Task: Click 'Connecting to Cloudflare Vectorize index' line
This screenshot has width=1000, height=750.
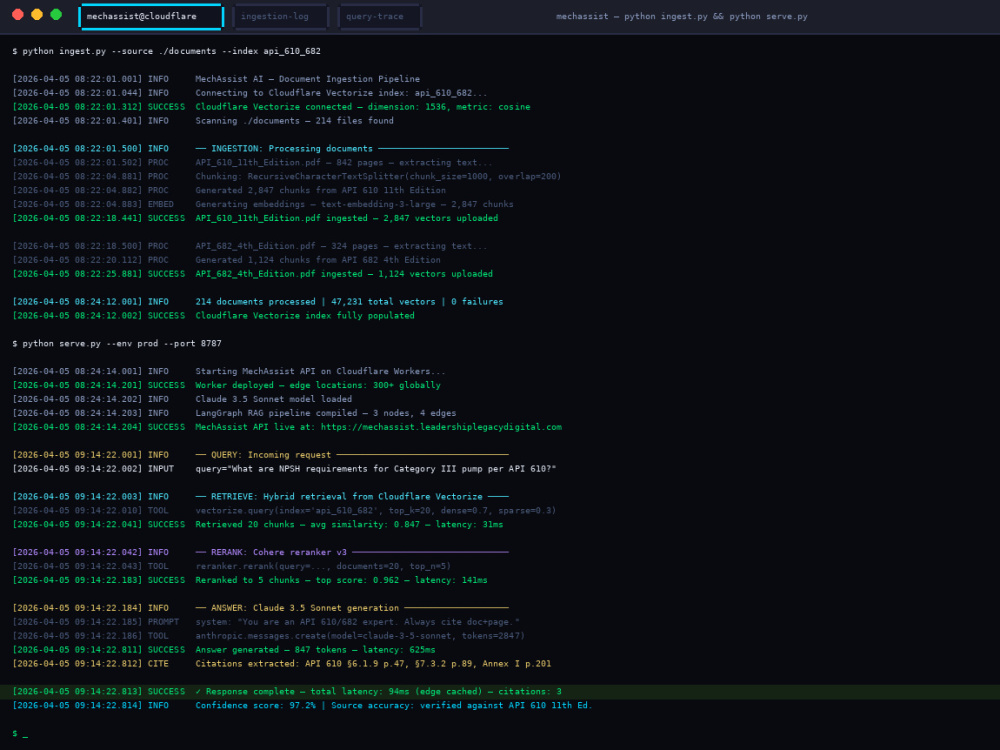Action: coord(250,93)
